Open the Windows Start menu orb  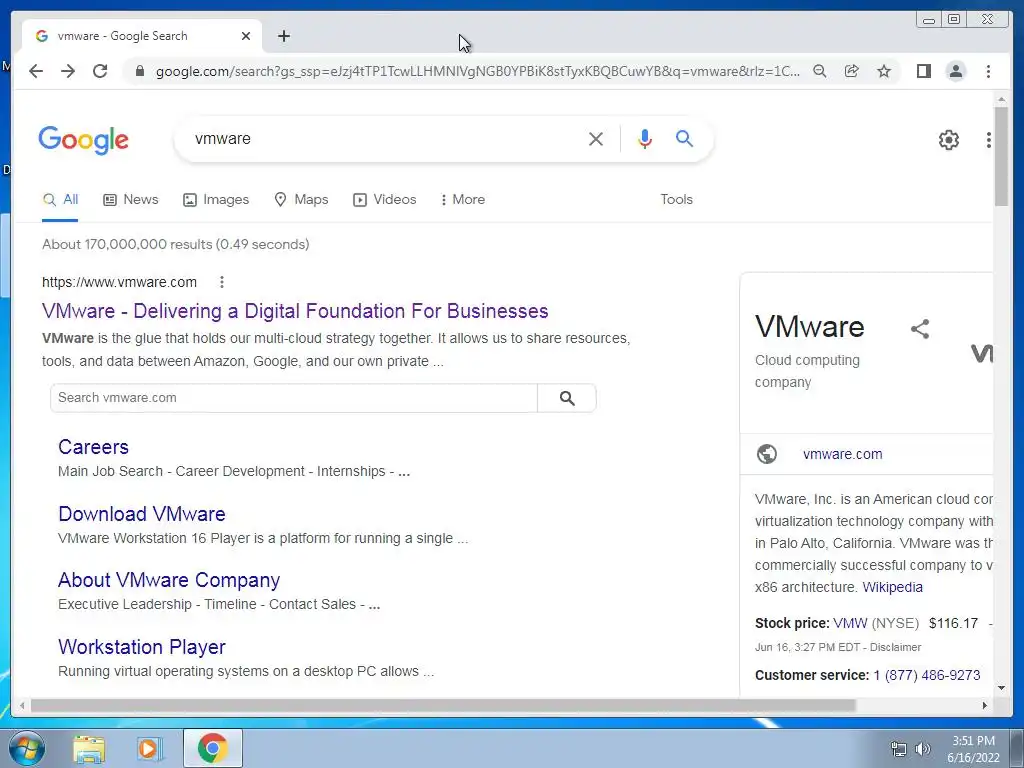[x=27, y=748]
